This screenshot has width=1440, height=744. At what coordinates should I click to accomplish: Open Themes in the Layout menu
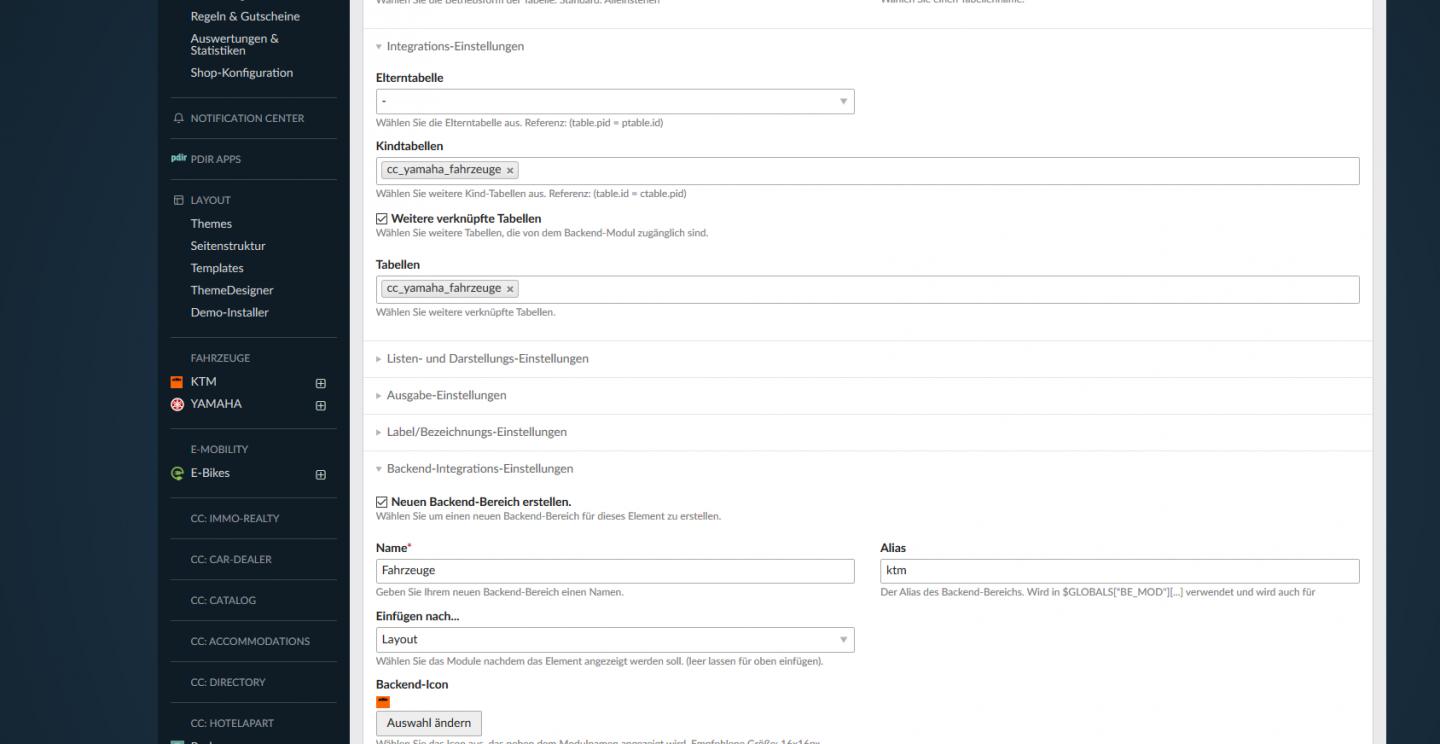pyautogui.click(x=211, y=224)
